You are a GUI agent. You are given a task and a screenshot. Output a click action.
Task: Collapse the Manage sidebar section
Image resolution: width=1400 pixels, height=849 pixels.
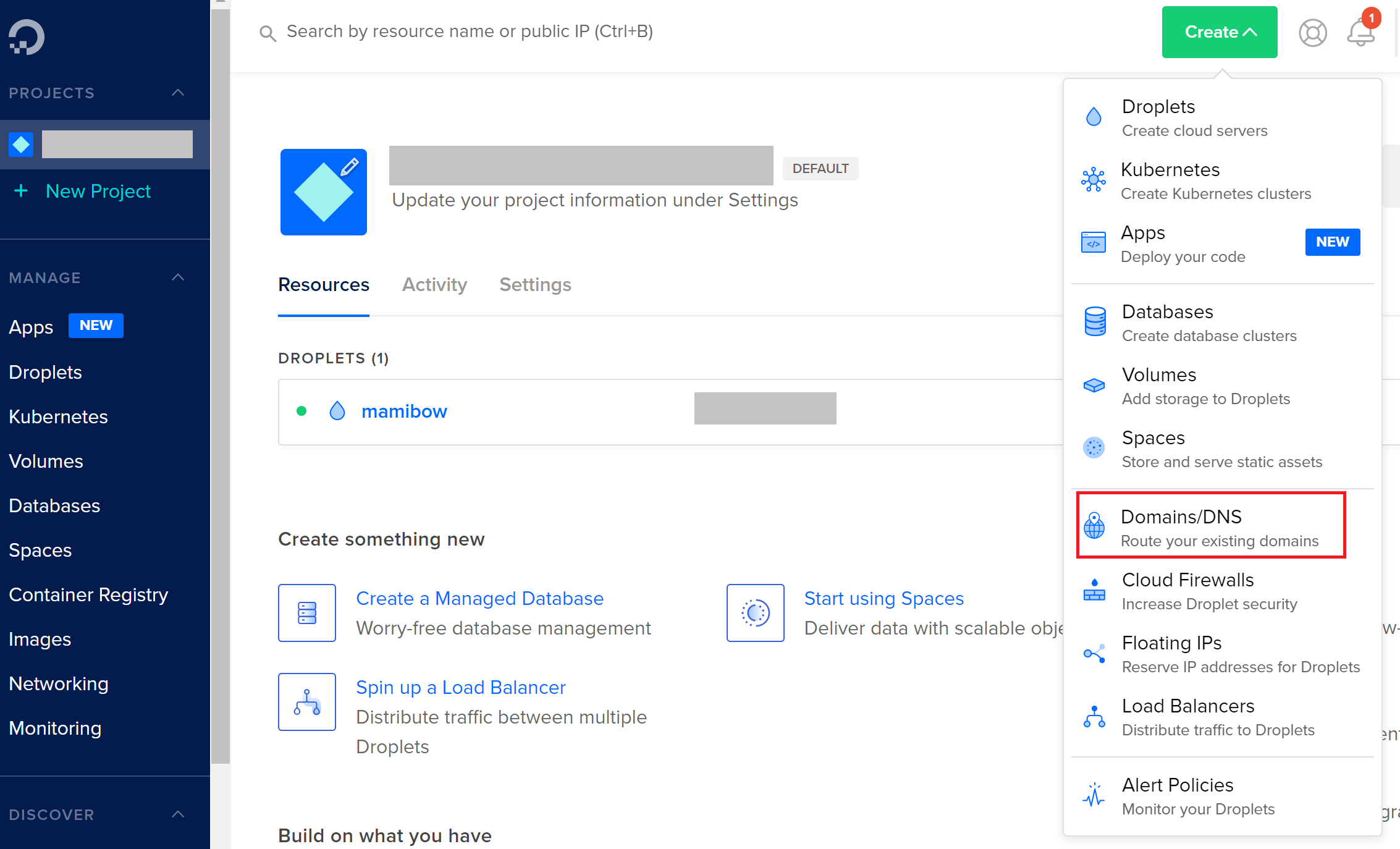[178, 277]
